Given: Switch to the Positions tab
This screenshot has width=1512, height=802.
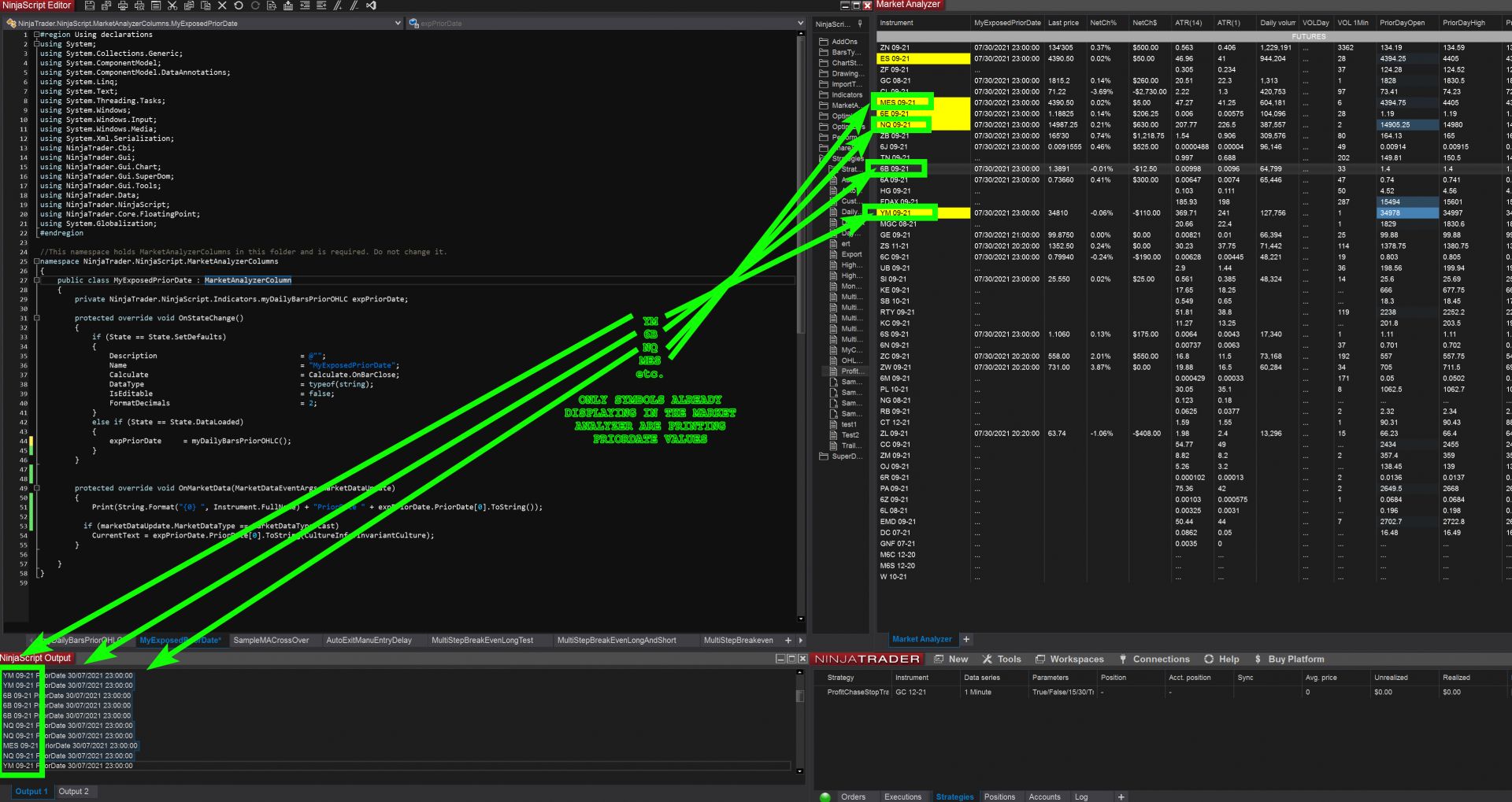Looking at the screenshot, I should [x=999, y=797].
